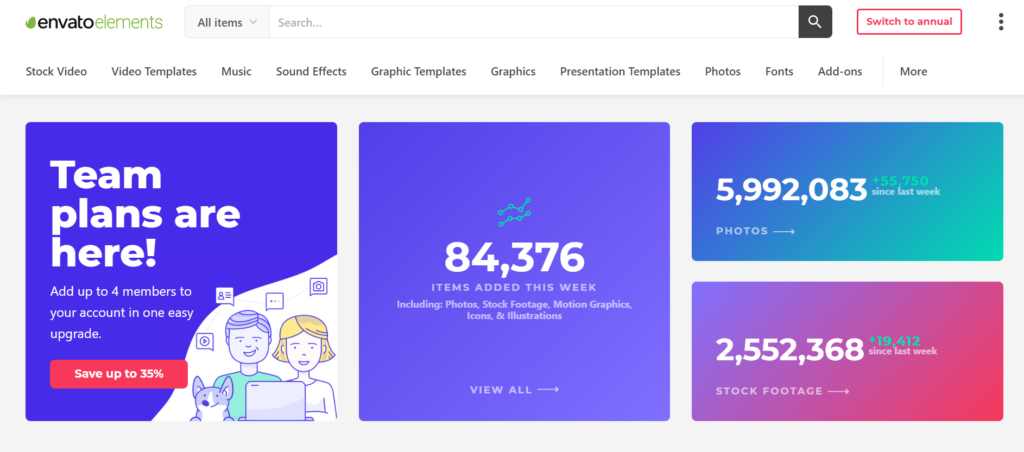Viewport: 1024px width, 452px height.
Task: Open the Graphics category
Action: coord(513,72)
